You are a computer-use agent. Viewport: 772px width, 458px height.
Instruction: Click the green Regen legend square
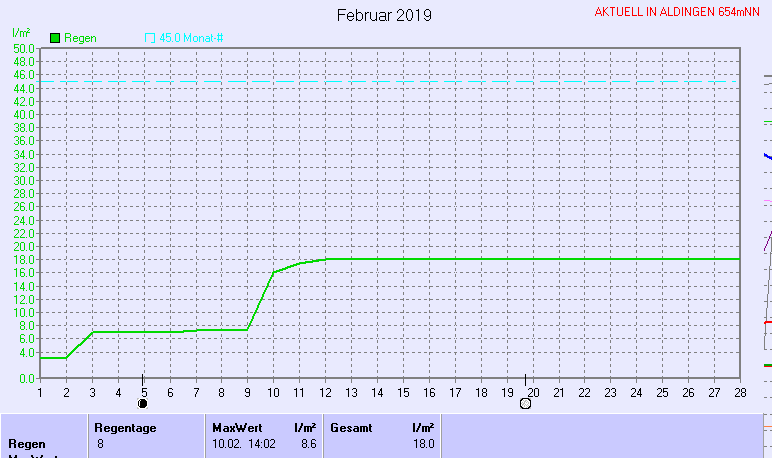[55, 38]
